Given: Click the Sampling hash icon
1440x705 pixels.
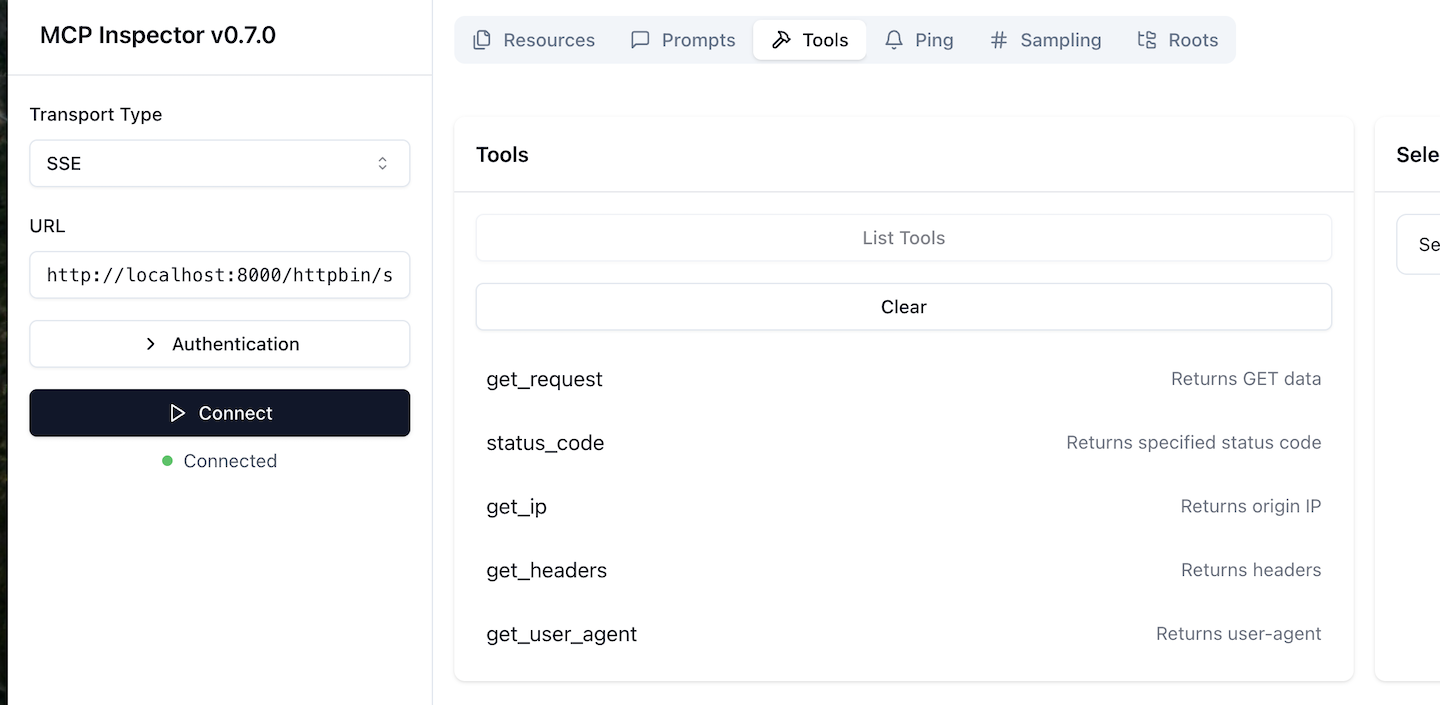Looking at the screenshot, I should pos(996,39).
